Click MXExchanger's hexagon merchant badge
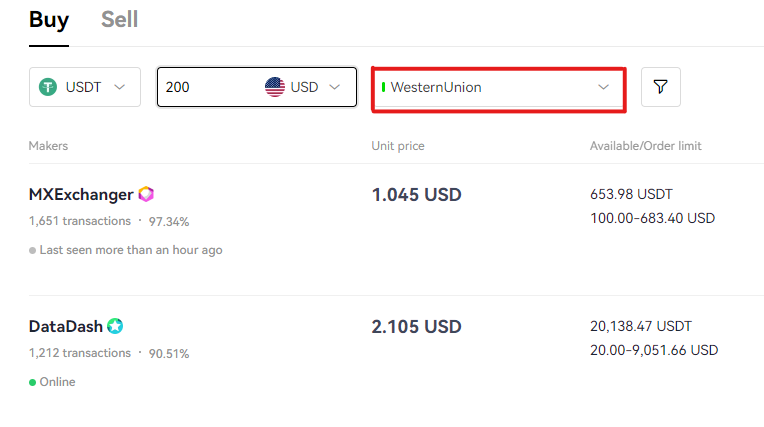764x427 pixels. coord(146,194)
